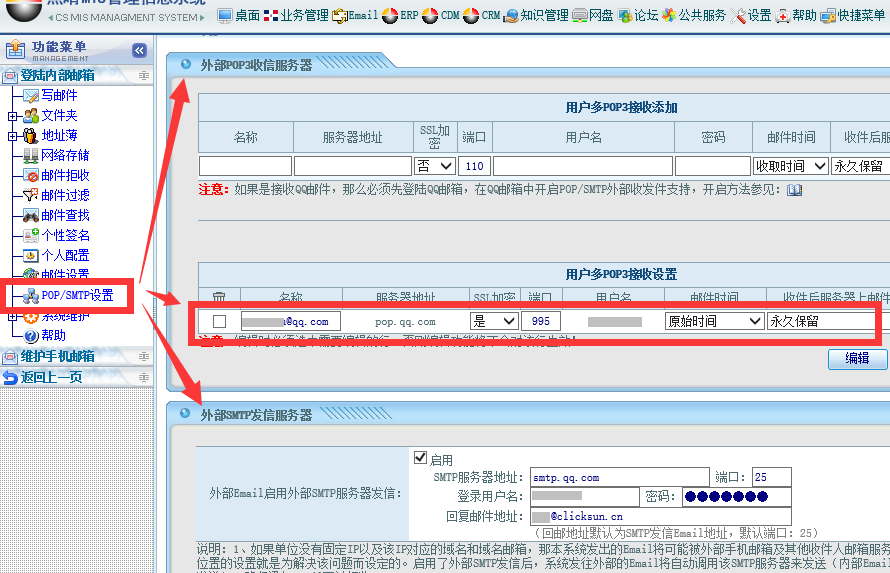Open 网盘 network disk menu
Screen dimensions: 890x573
coord(593,15)
